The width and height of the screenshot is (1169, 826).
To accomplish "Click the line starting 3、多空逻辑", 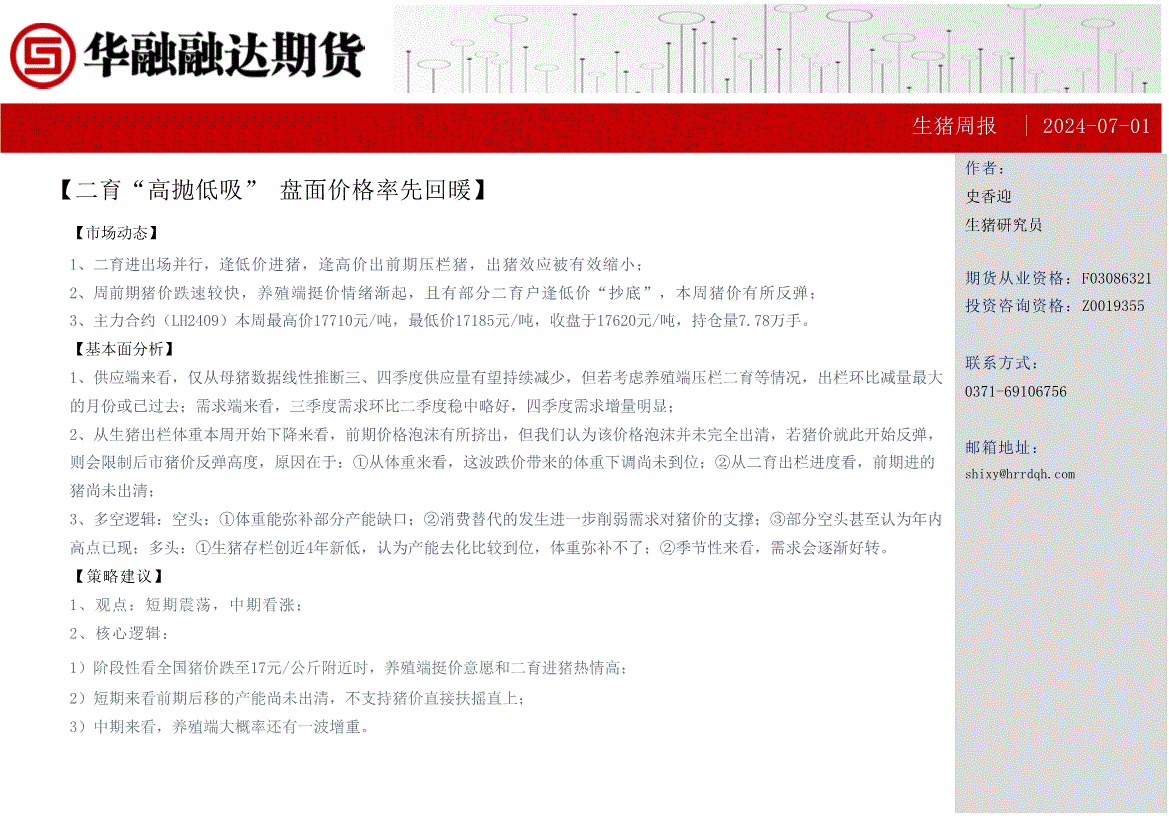I will [x=506, y=519].
